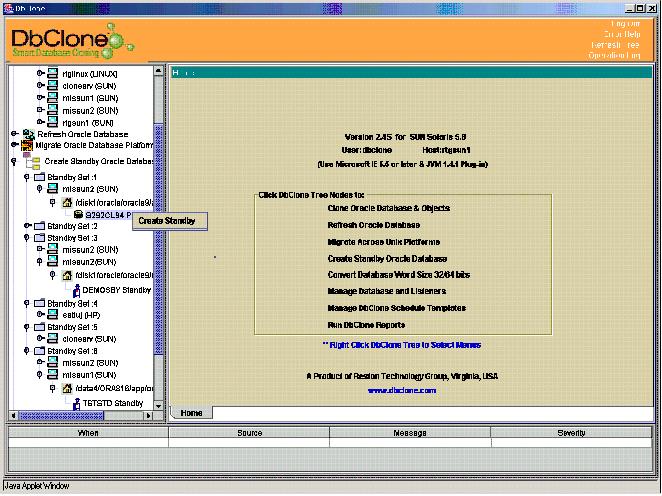Select Standby Set :4 label
This screenshot has width=662, height=496.
coord(72,304)
